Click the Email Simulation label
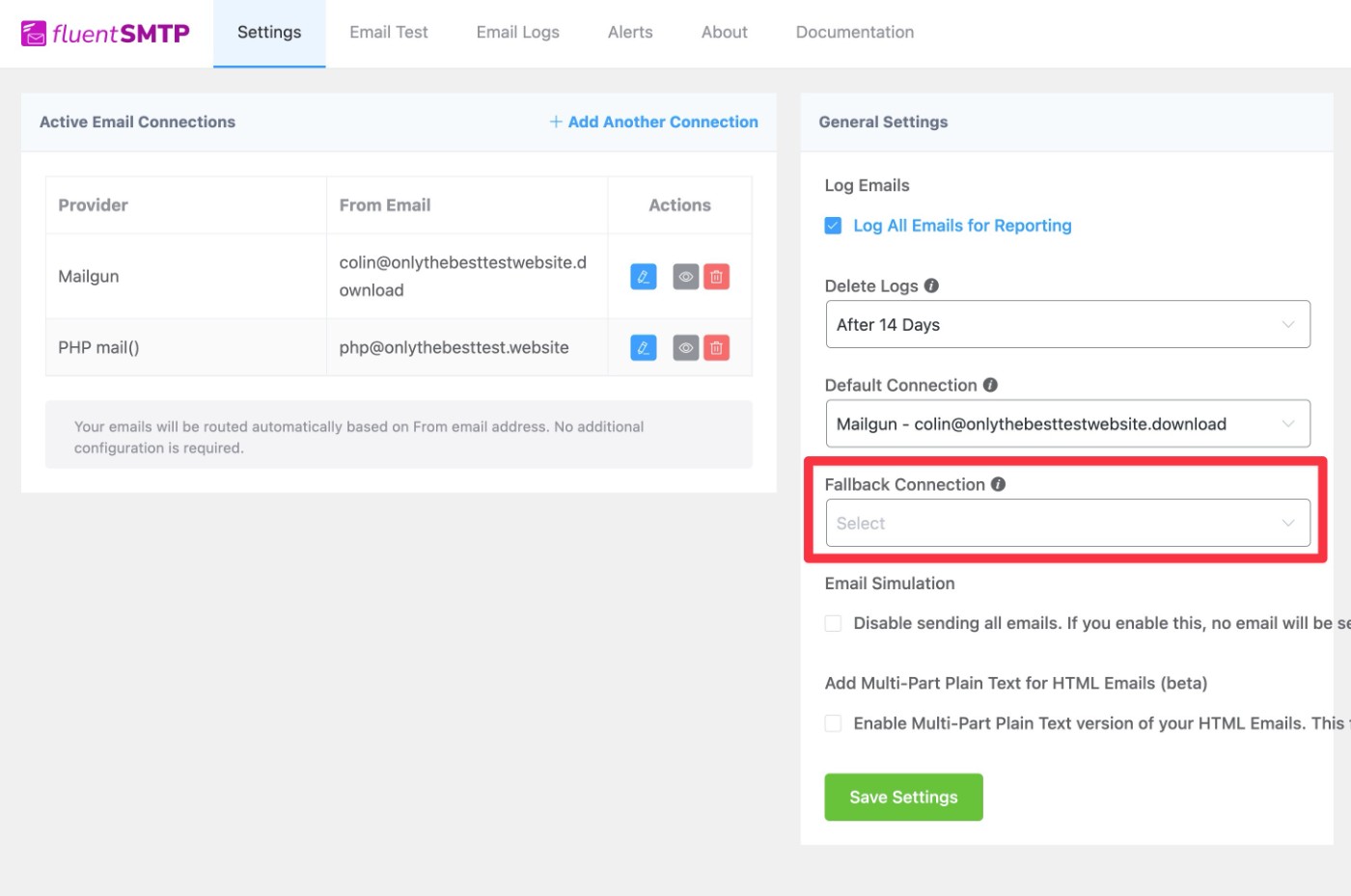This screenshot has width=1351, height=896. coord(890,584)
